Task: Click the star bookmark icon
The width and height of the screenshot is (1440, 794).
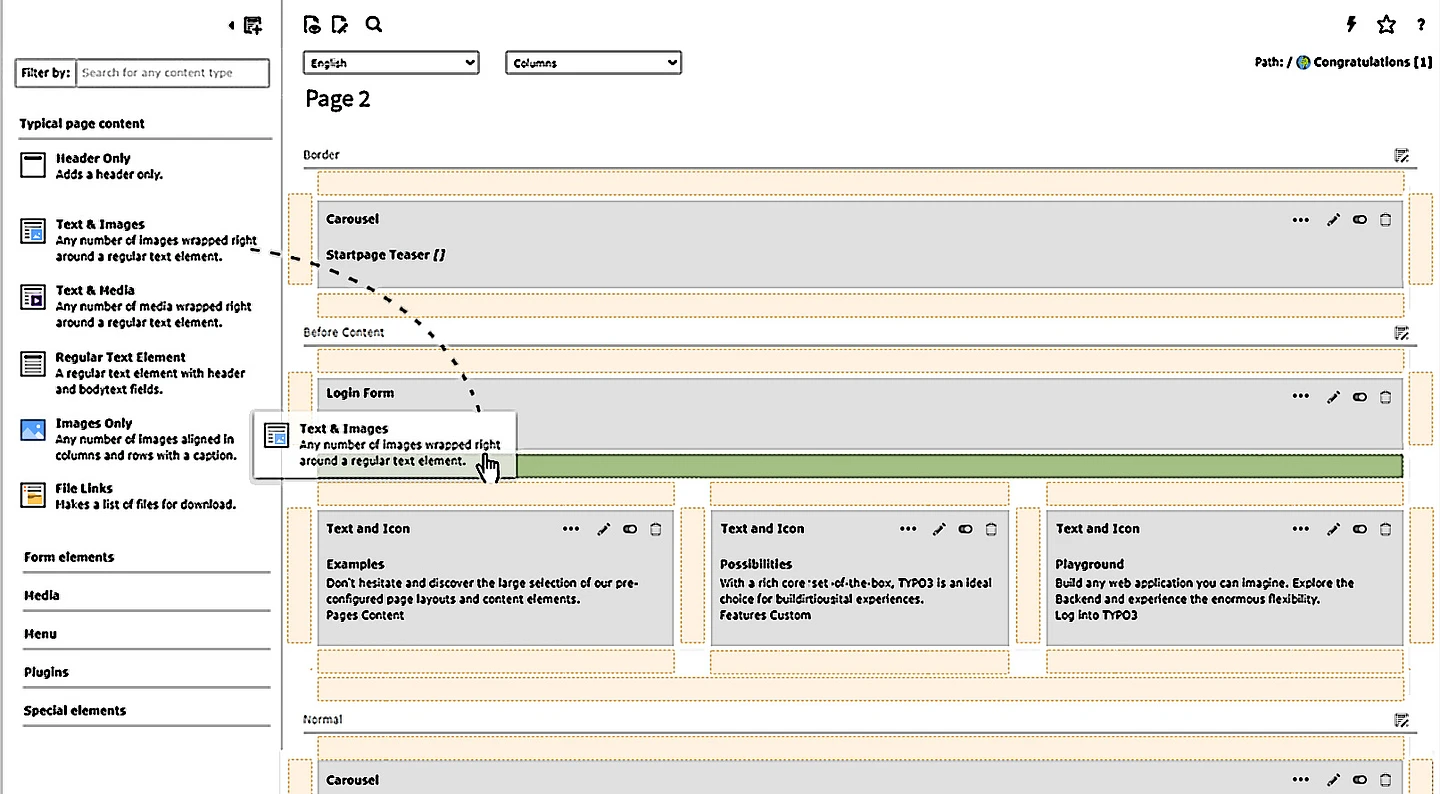Action: point(1386,25)
